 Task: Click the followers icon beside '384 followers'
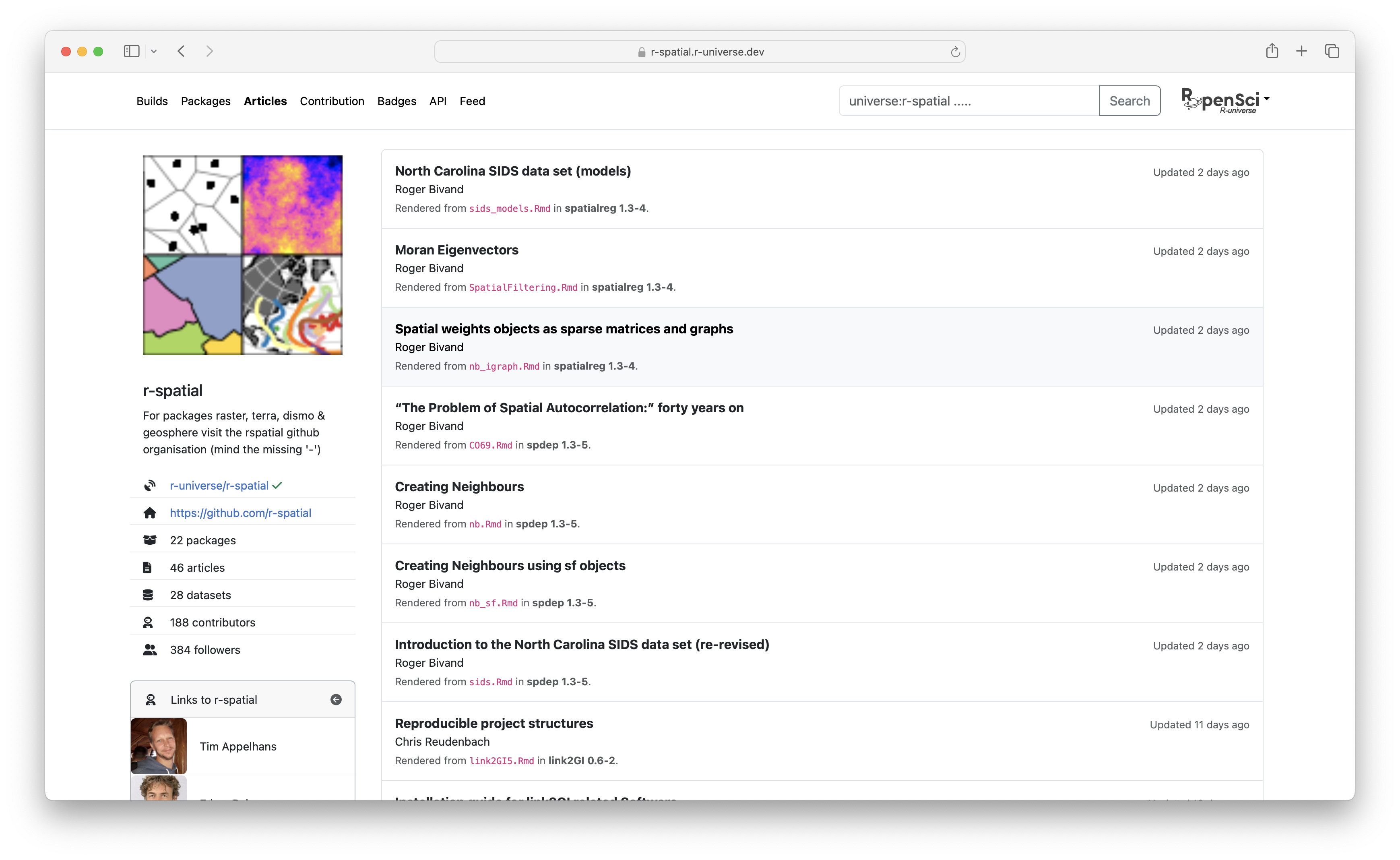(x=150, y=649)
